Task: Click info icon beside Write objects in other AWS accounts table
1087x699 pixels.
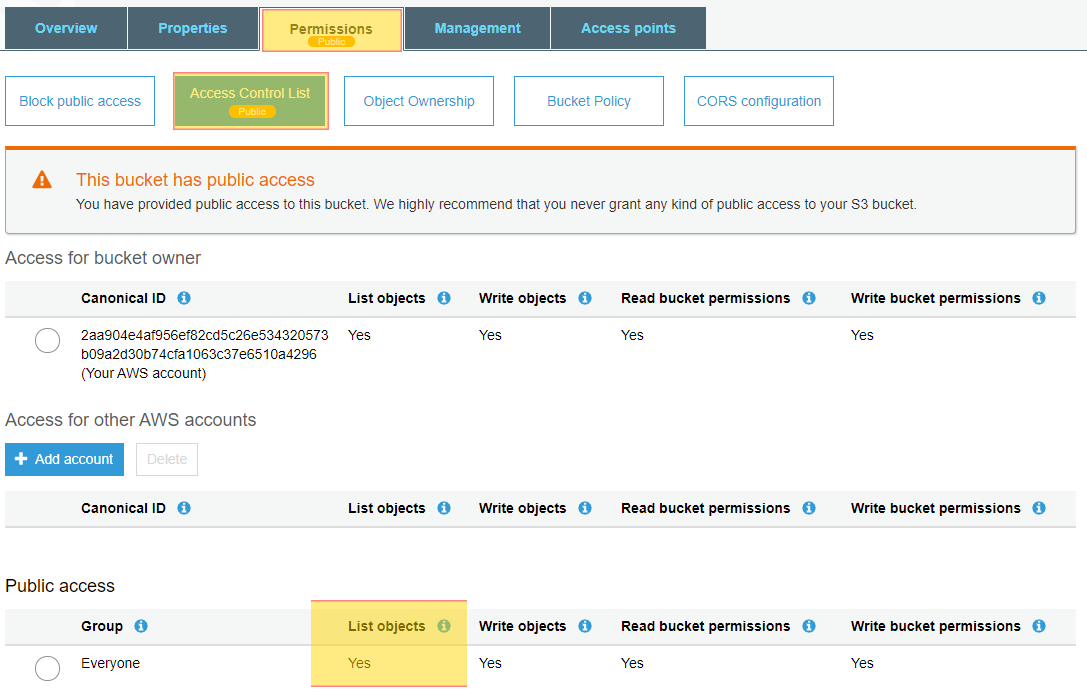Action: tap(585, 508)
